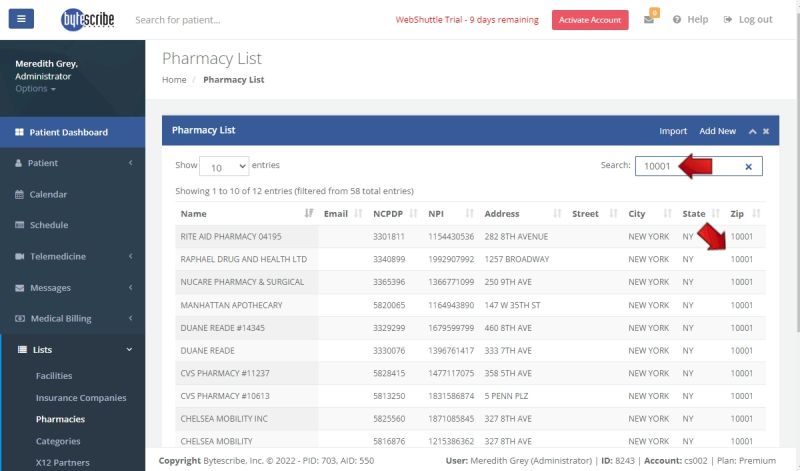Viewport: 800px width, 471px height.
Task: Click the pharmacy search input field
Action: 690,167
